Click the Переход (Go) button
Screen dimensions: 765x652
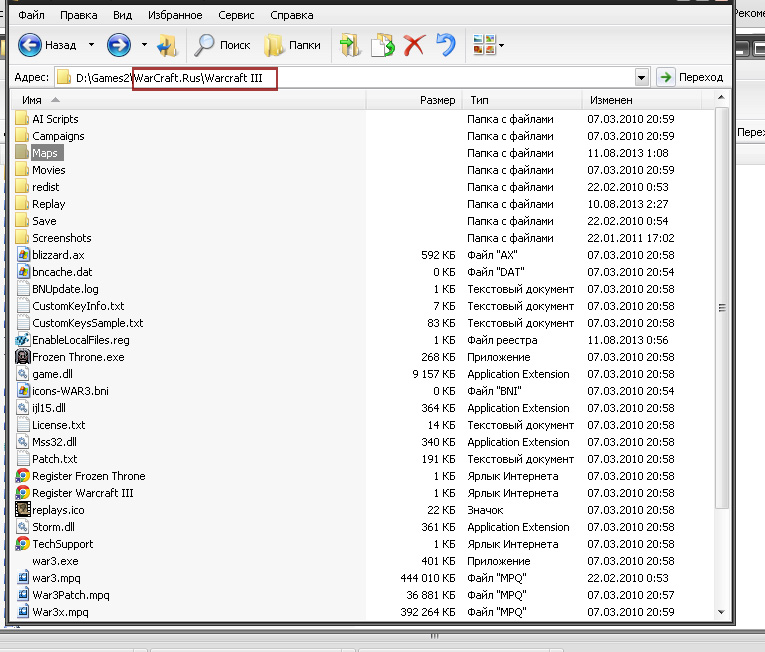(690, 77)
